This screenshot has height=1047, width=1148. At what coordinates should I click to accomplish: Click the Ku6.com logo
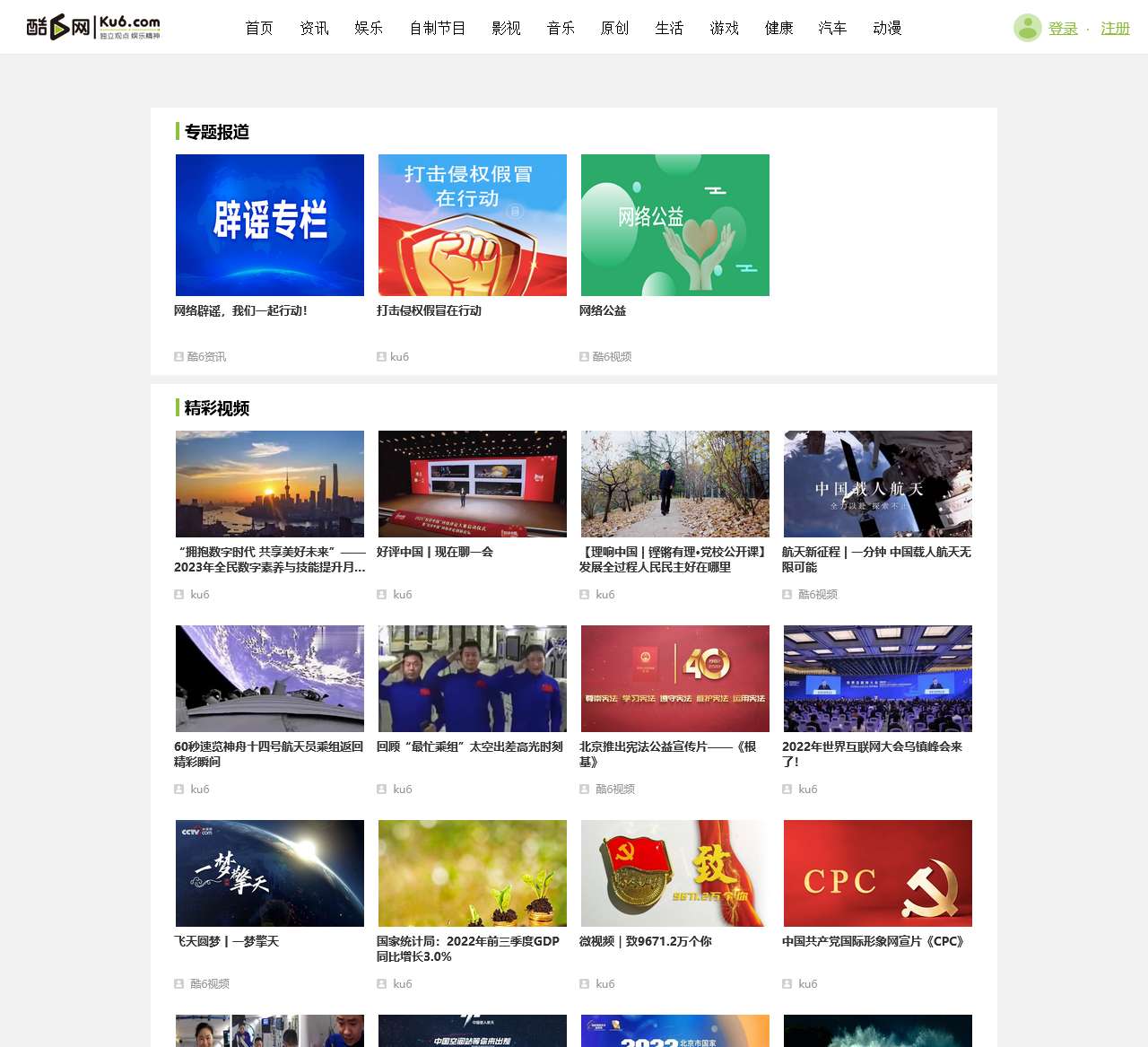93,27
